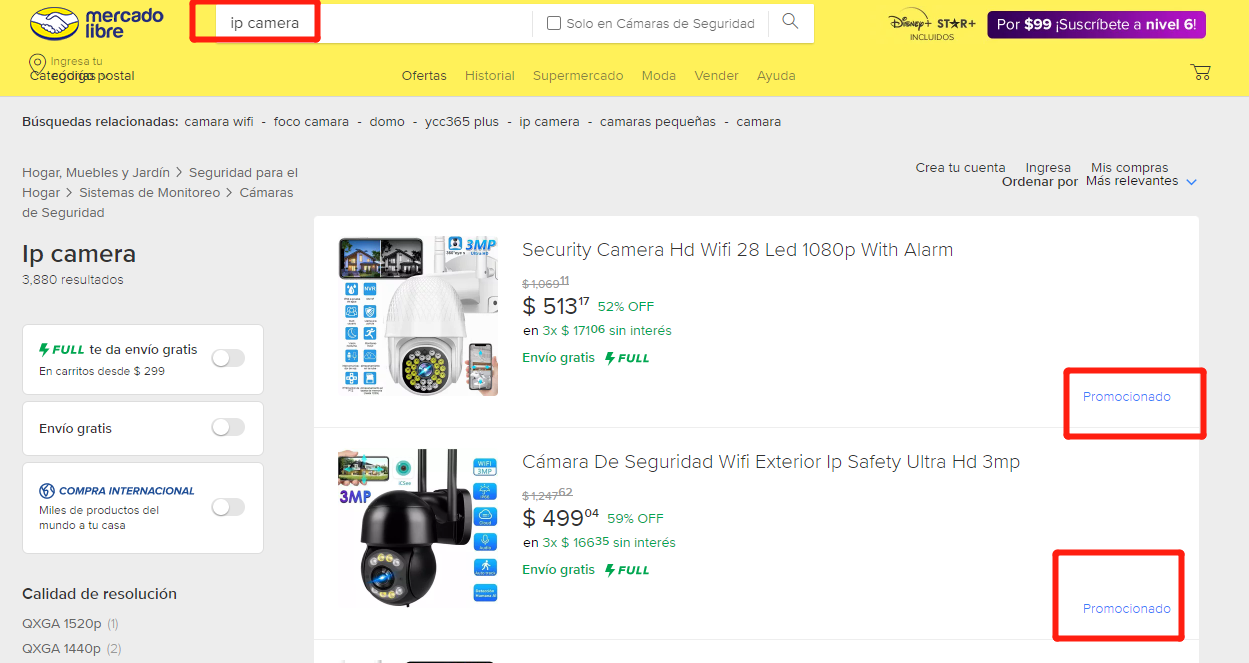Open the white dome camera product thumbnail

point(418,316)
